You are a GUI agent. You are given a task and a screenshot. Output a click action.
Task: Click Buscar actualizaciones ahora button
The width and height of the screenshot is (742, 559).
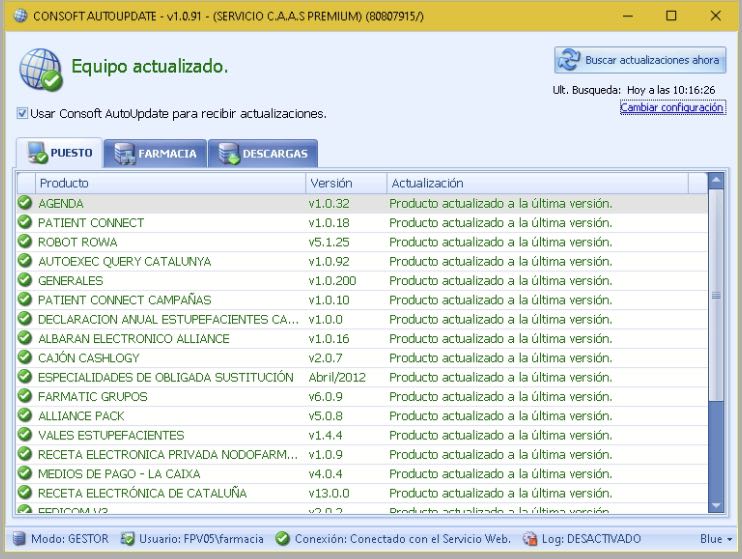pos(640,60)
